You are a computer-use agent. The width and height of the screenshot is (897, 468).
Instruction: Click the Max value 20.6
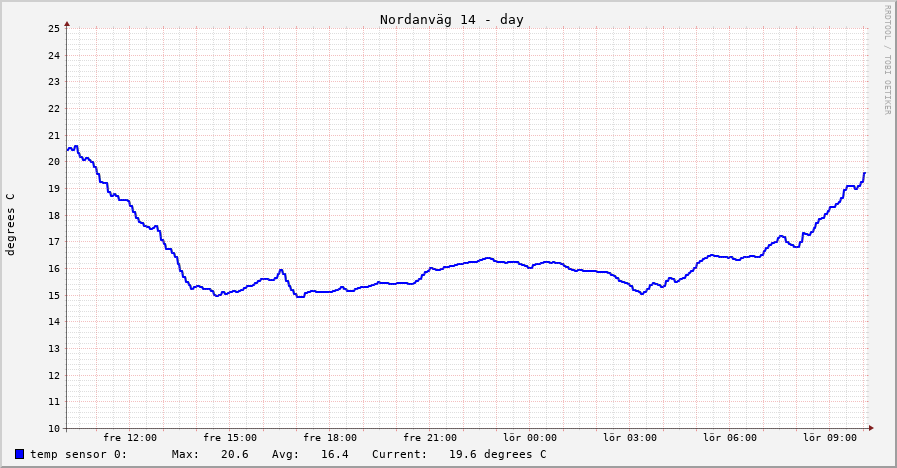(x=235, y=454)
